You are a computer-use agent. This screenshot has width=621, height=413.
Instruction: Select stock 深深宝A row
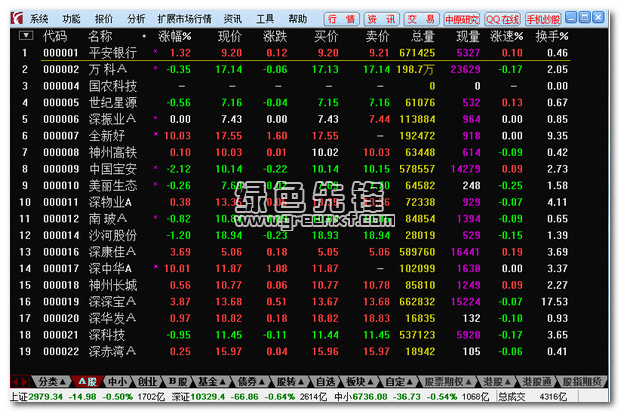[293, 302]
